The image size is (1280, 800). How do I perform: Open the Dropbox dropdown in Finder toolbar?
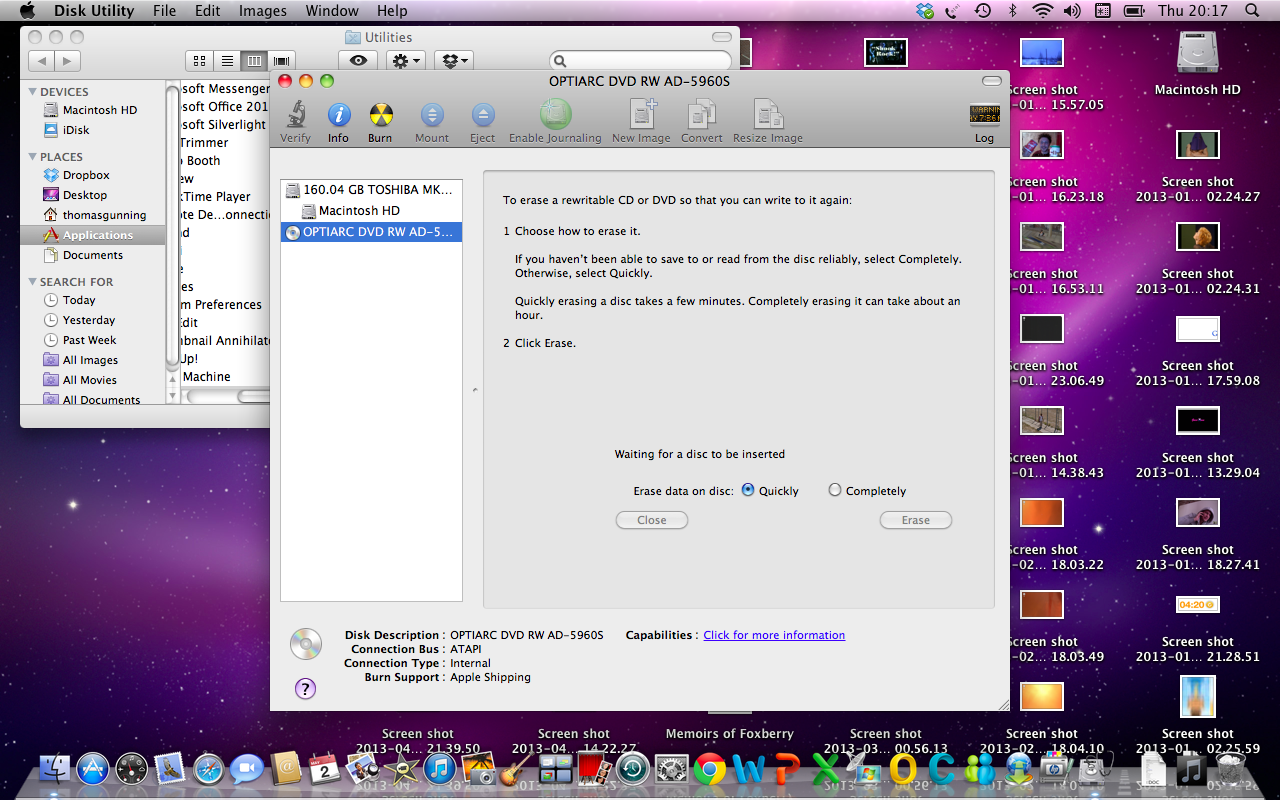454,61
